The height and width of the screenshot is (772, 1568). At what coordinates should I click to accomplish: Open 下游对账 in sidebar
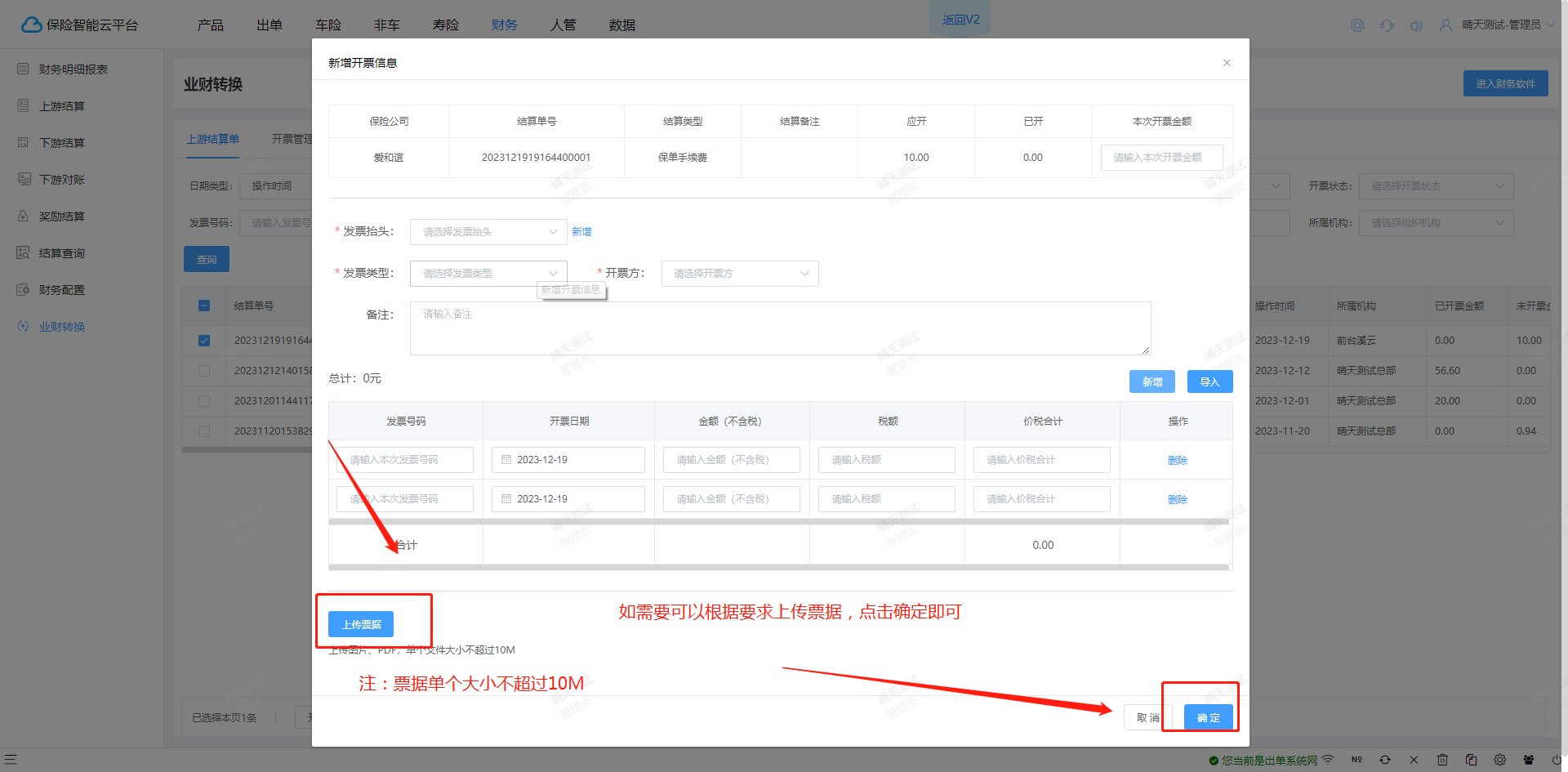[x=61, y=180]
